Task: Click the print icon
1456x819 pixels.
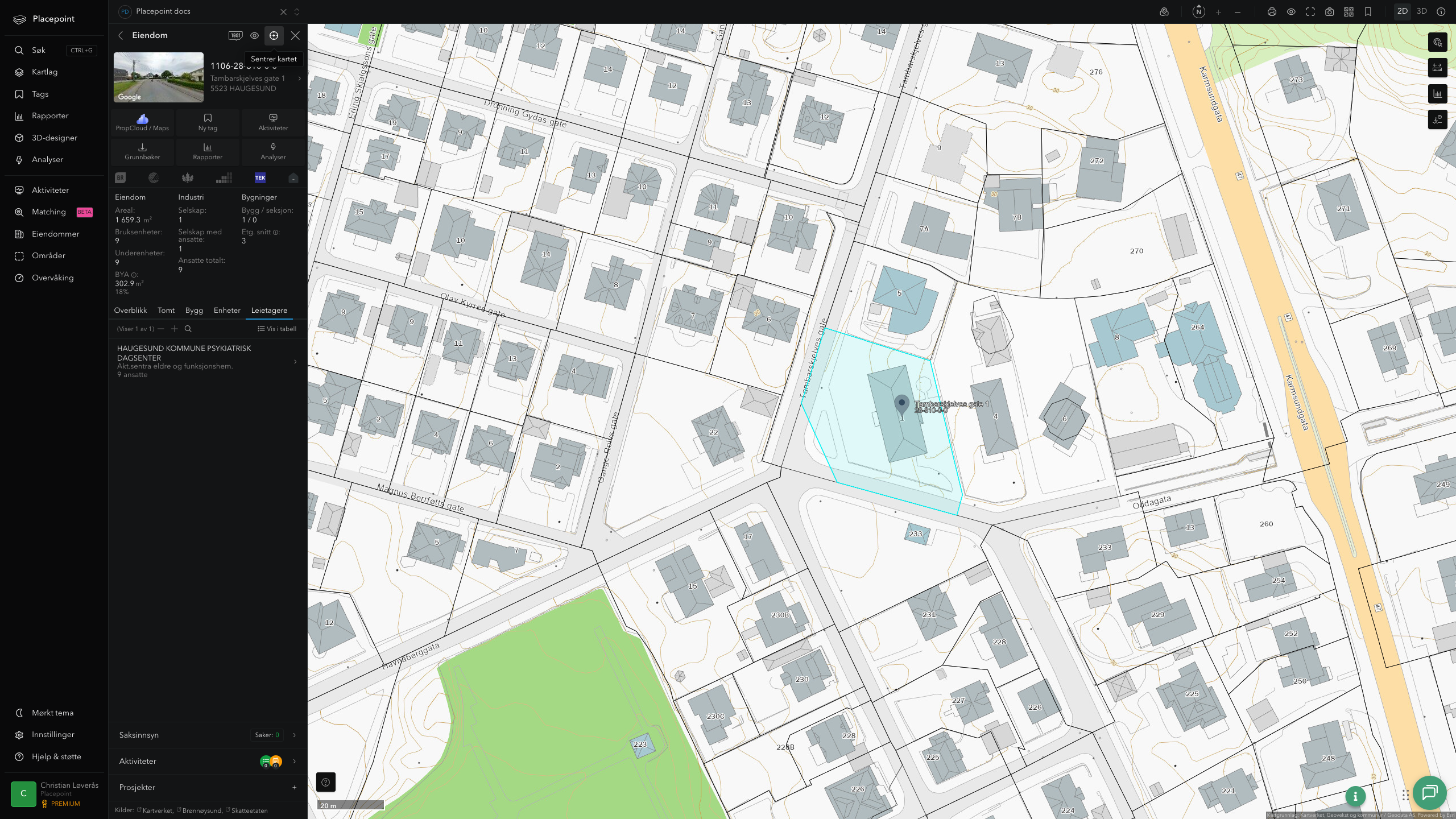Action: 1272,11
